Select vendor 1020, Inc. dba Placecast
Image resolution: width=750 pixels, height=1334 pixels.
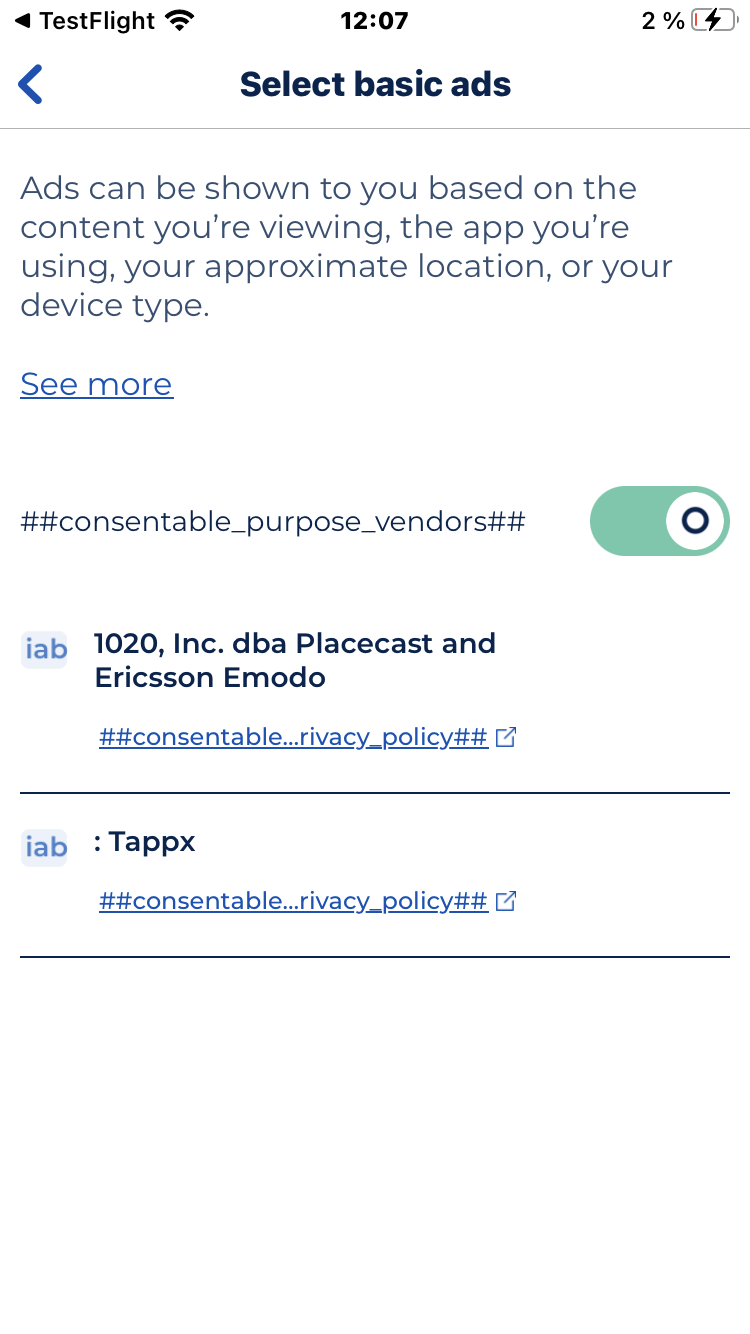point(295,643)
